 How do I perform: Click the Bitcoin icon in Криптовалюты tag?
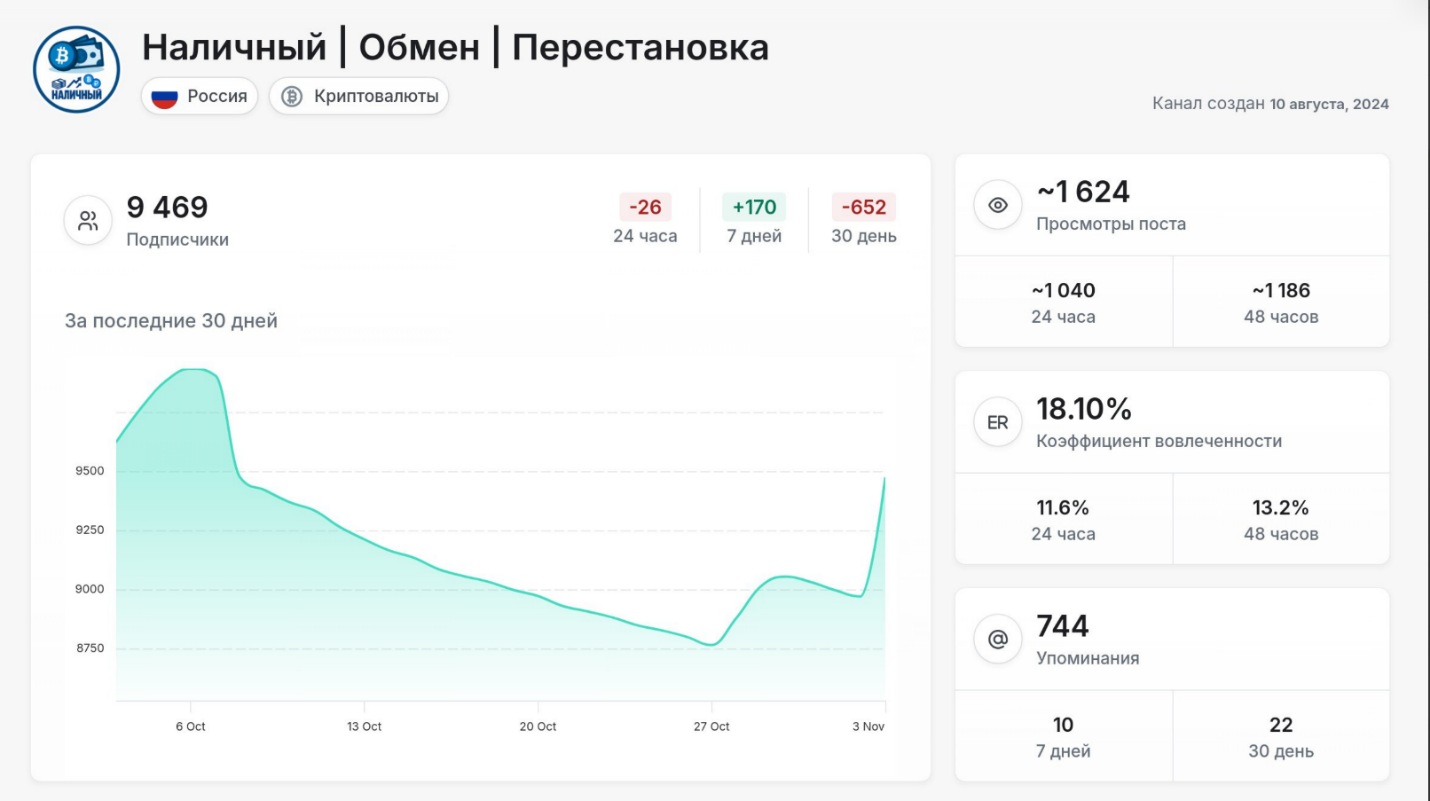click(292, 96)
